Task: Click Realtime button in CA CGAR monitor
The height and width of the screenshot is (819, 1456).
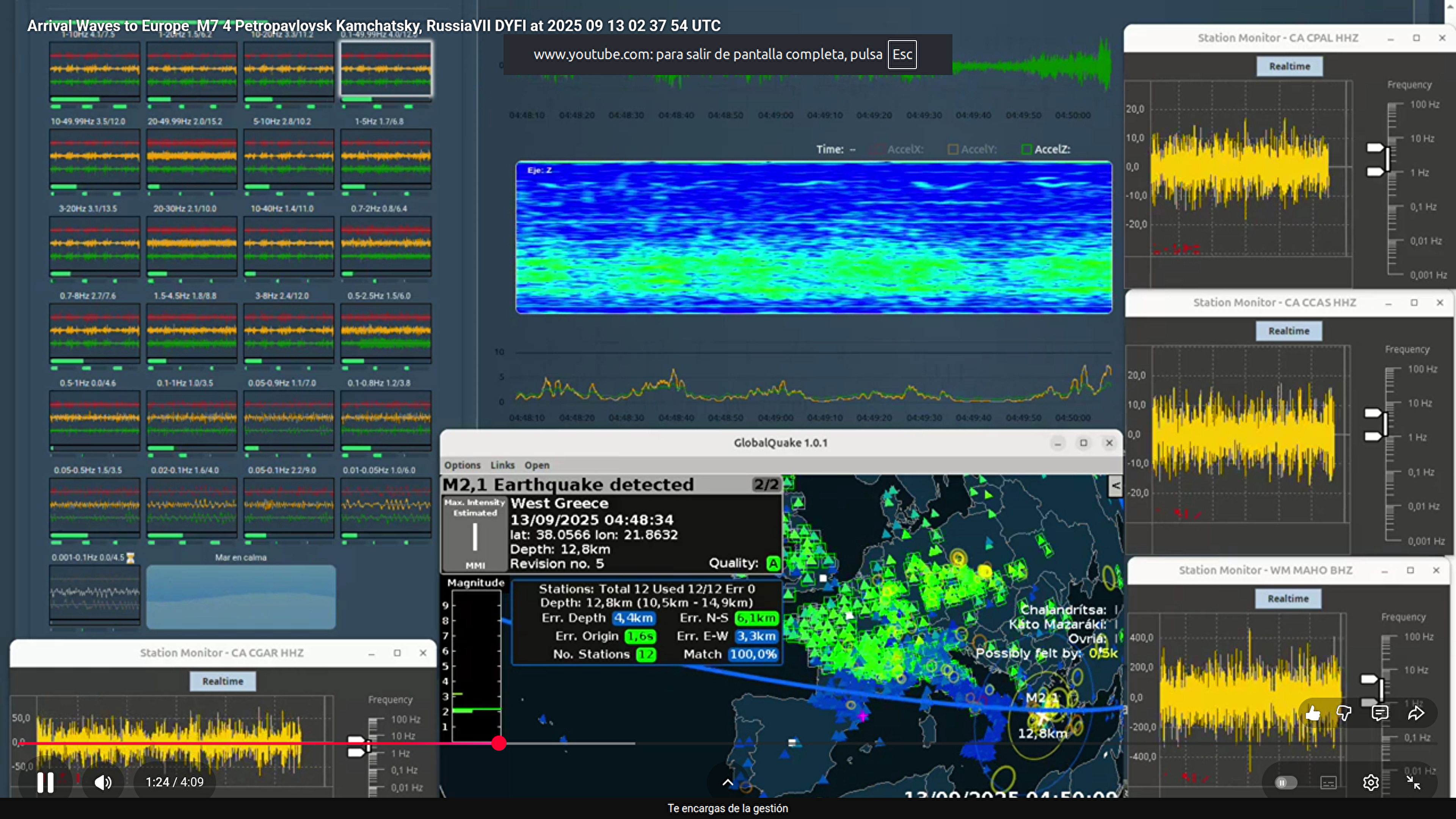Action: click(223, 681)
